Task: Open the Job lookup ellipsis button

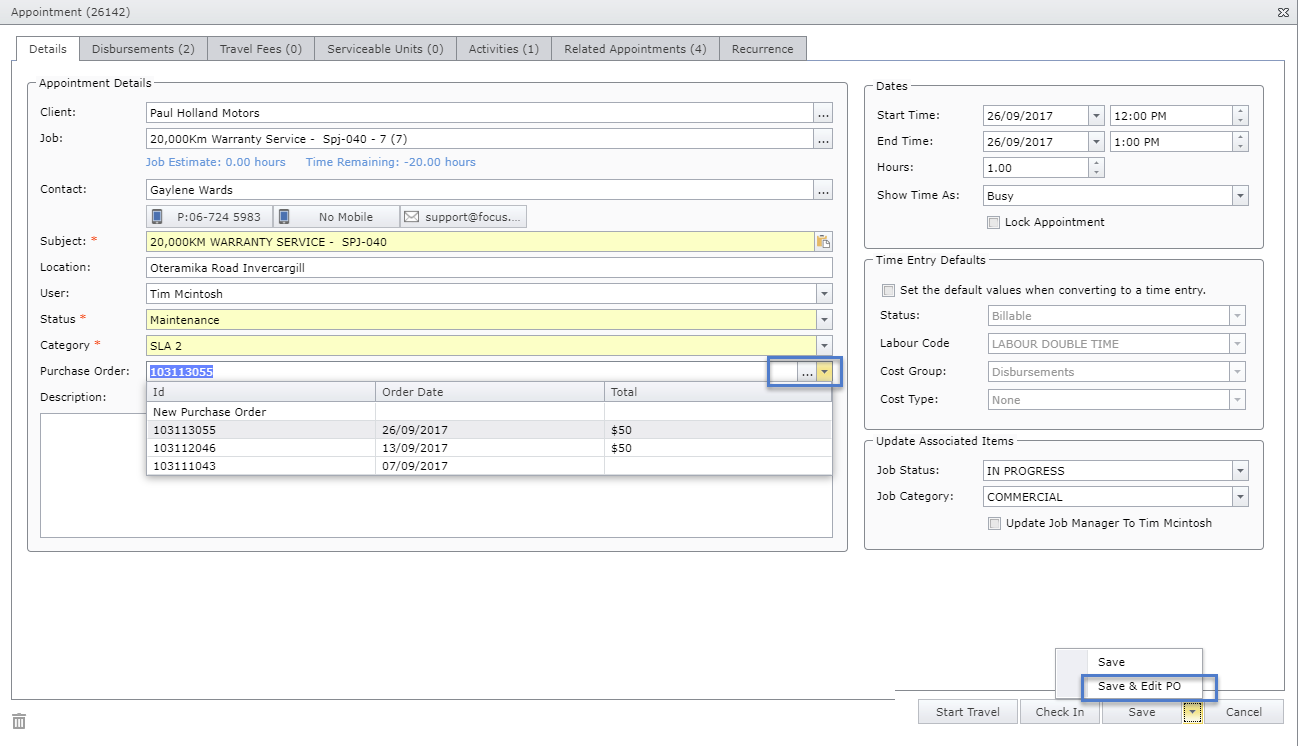Action: (x=823, y=139)
